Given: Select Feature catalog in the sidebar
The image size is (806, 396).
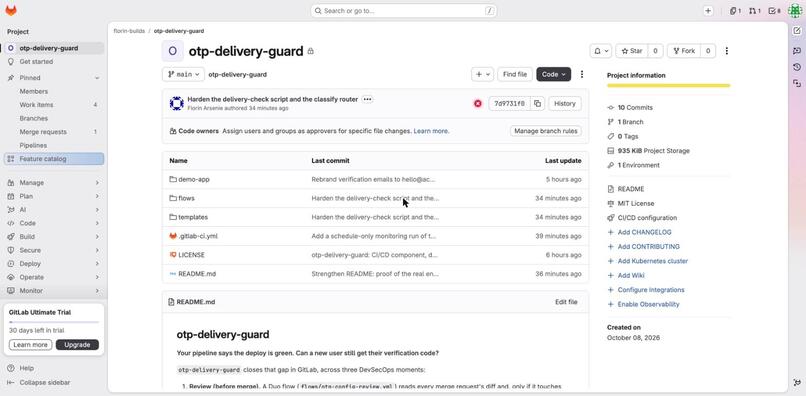Looking at the screenshot, I should [53, 159].
